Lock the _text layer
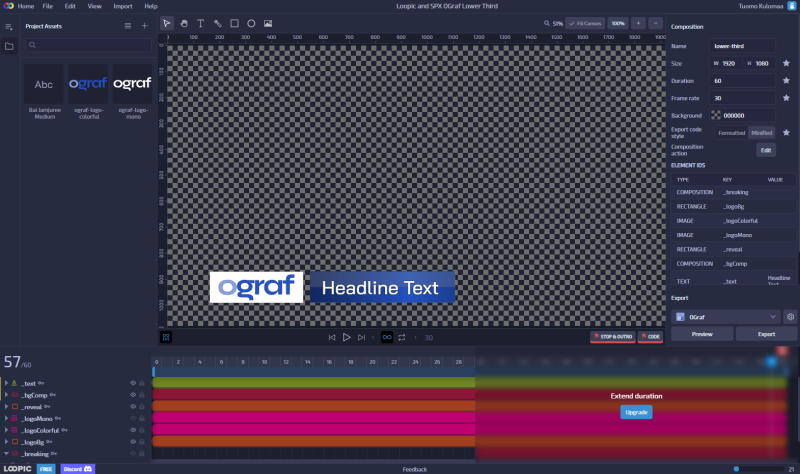The image size is (800, 474). (142, 383)
